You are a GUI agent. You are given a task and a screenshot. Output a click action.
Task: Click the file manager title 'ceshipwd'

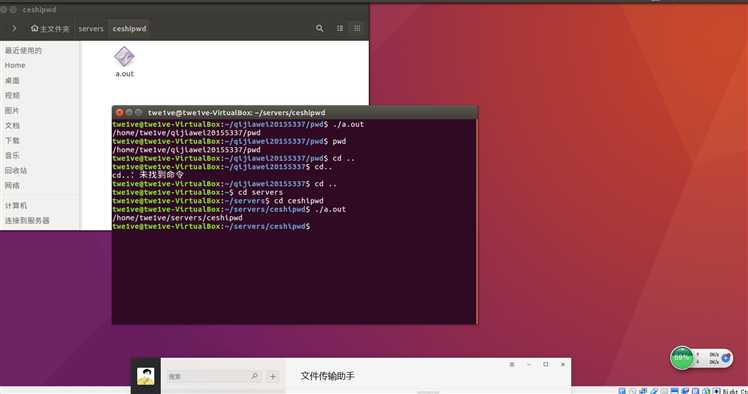coord(39,10)
